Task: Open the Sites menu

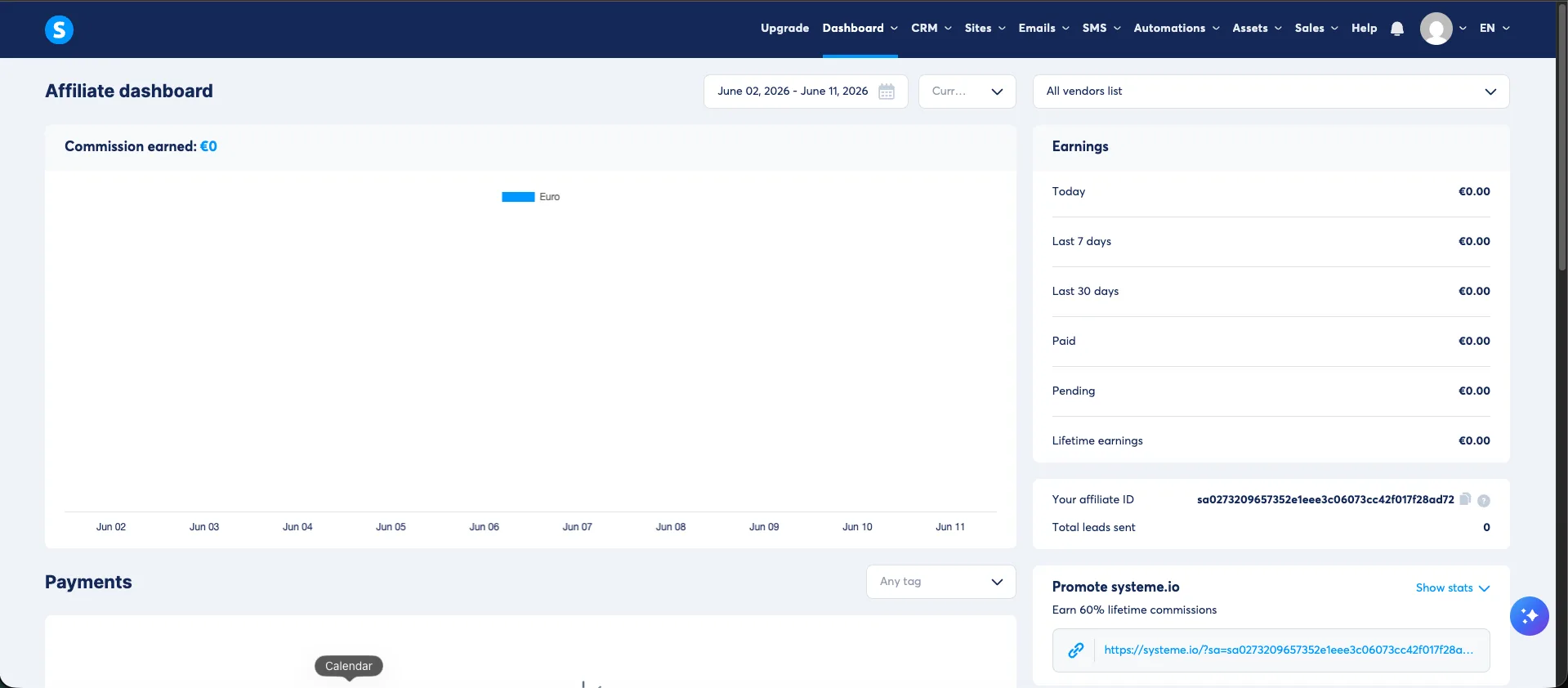Action: pos(985,28)
